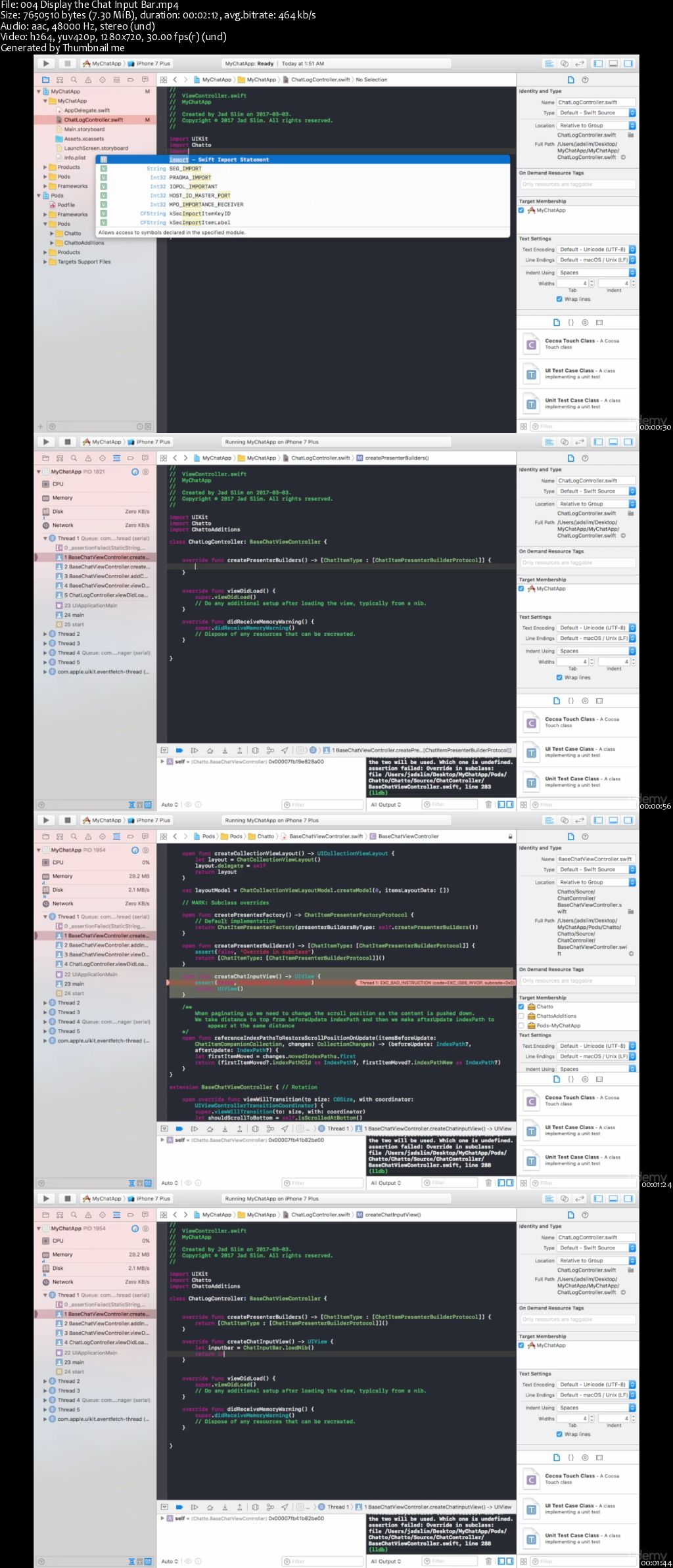In the 00:00:30 frame, open the Type 'Default - Swift Source' dropdown
Image resolution: width=673 pixels, height=1568 pixels.
597,112
